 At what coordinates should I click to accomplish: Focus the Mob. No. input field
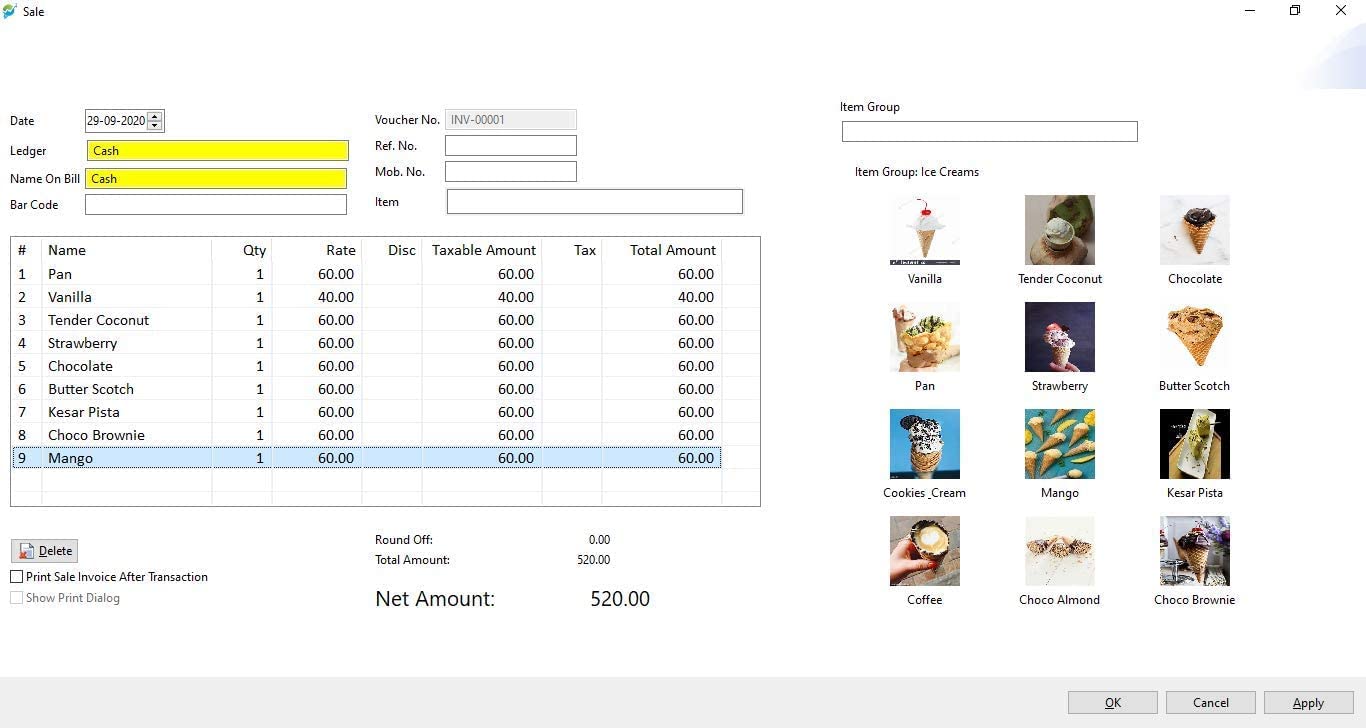(511, 172)
